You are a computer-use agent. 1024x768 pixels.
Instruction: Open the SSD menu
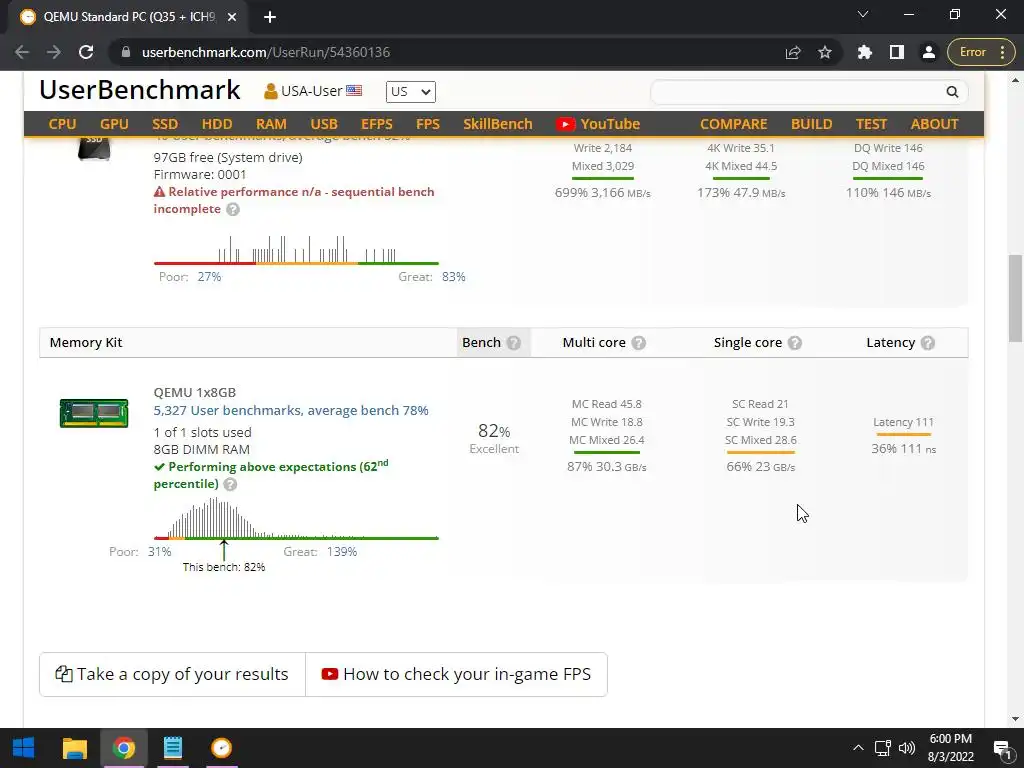click(165, 124)
